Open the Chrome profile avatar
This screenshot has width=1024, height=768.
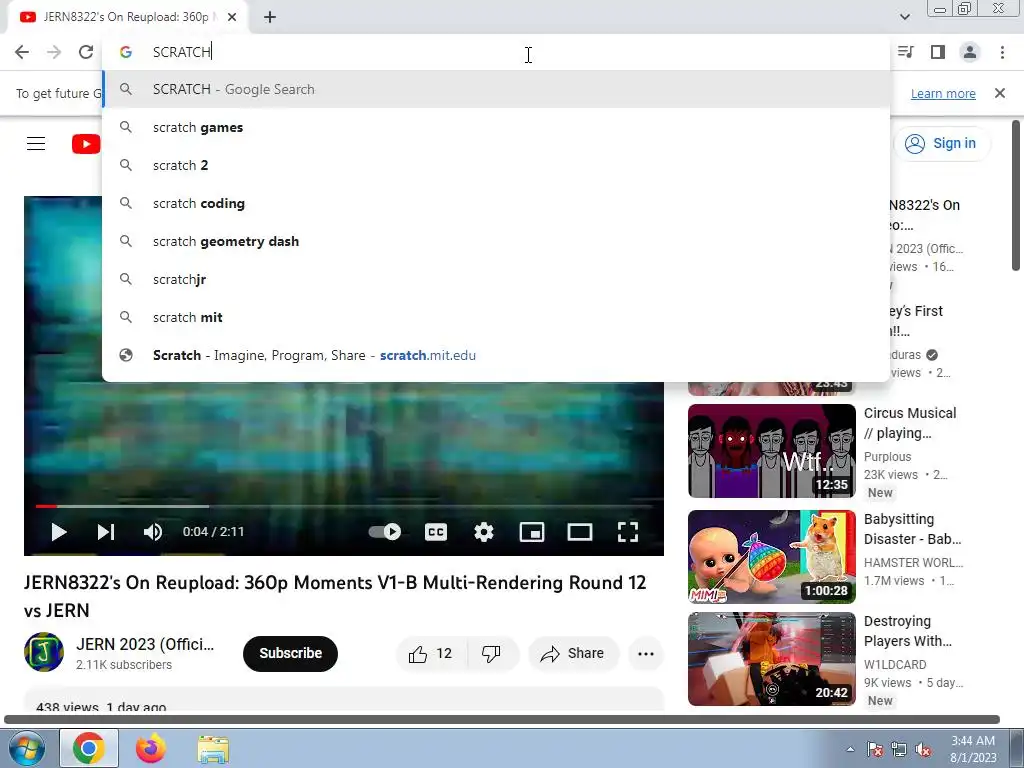coord(970,52)
